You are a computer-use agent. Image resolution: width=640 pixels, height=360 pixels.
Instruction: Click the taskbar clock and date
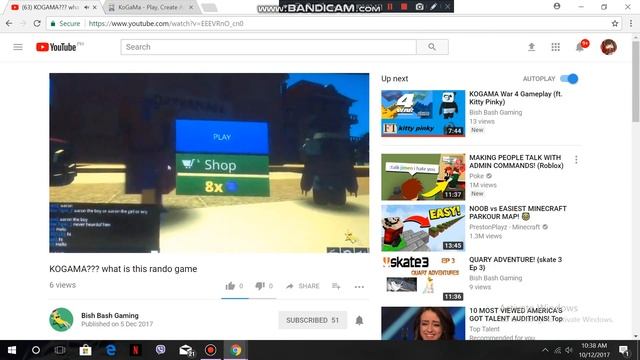click(x=594, y=350)
